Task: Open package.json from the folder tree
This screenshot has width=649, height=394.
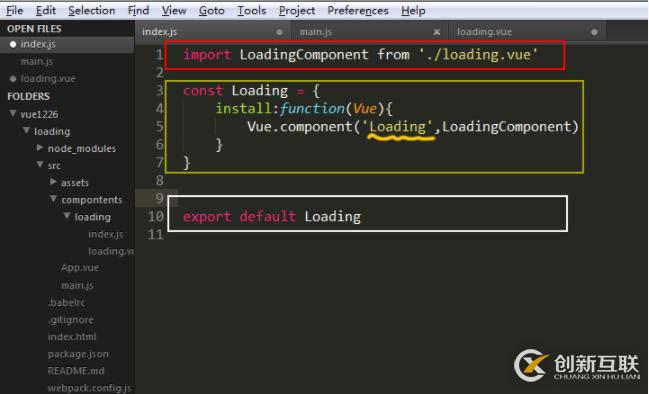Action: (x=78, y=354)
